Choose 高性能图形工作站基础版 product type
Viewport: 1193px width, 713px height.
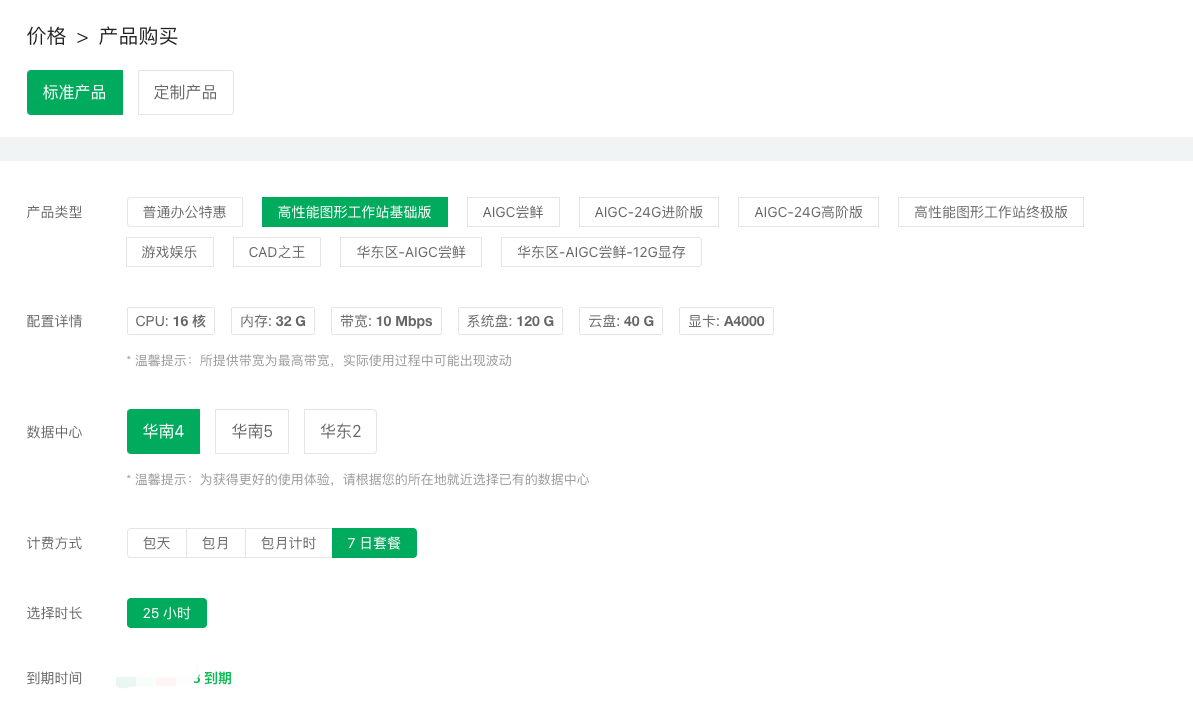pyautogui.click(x=355, y=212)
